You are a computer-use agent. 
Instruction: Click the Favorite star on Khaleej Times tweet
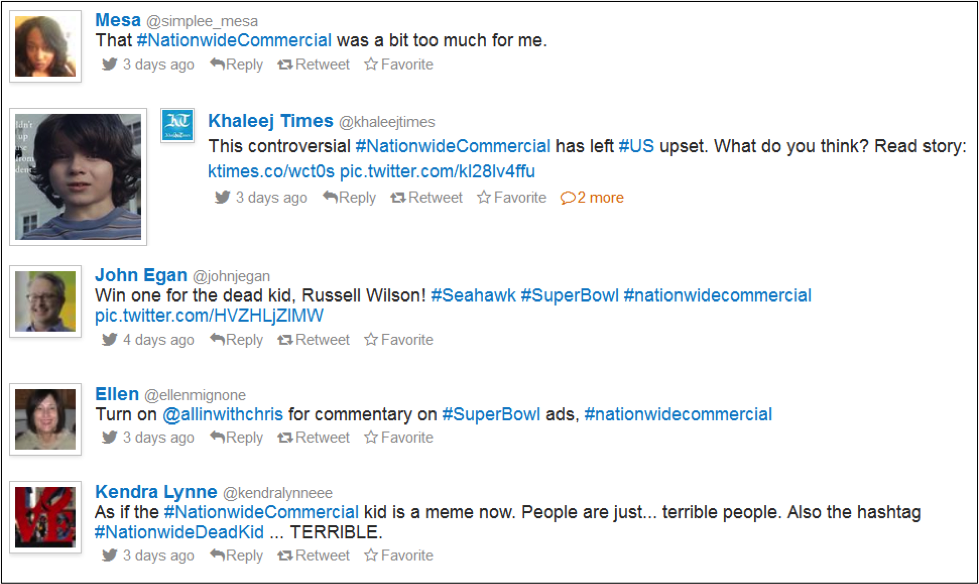pyautogui.click(x=484, y=198)
